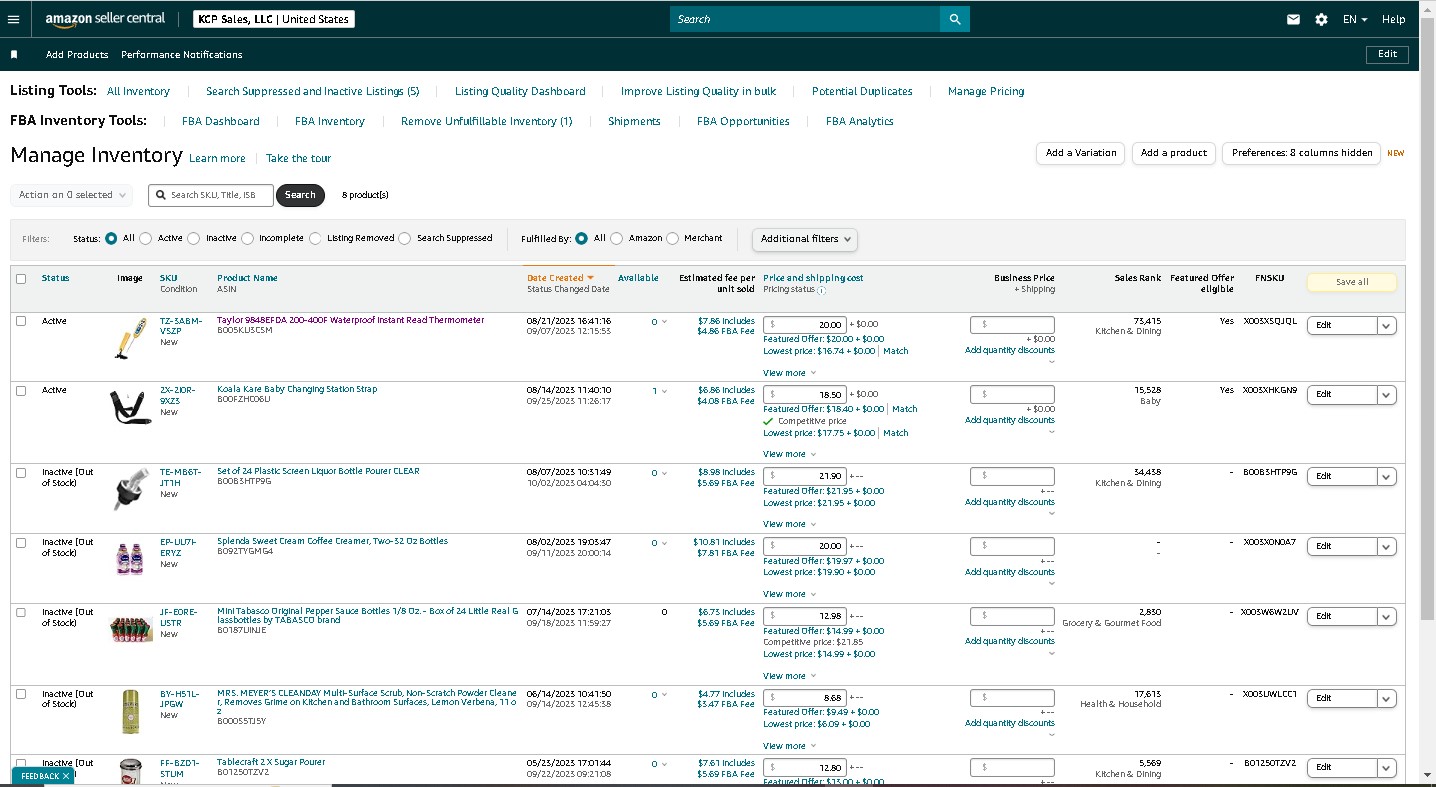Close the Feedback tab with X

66,776
